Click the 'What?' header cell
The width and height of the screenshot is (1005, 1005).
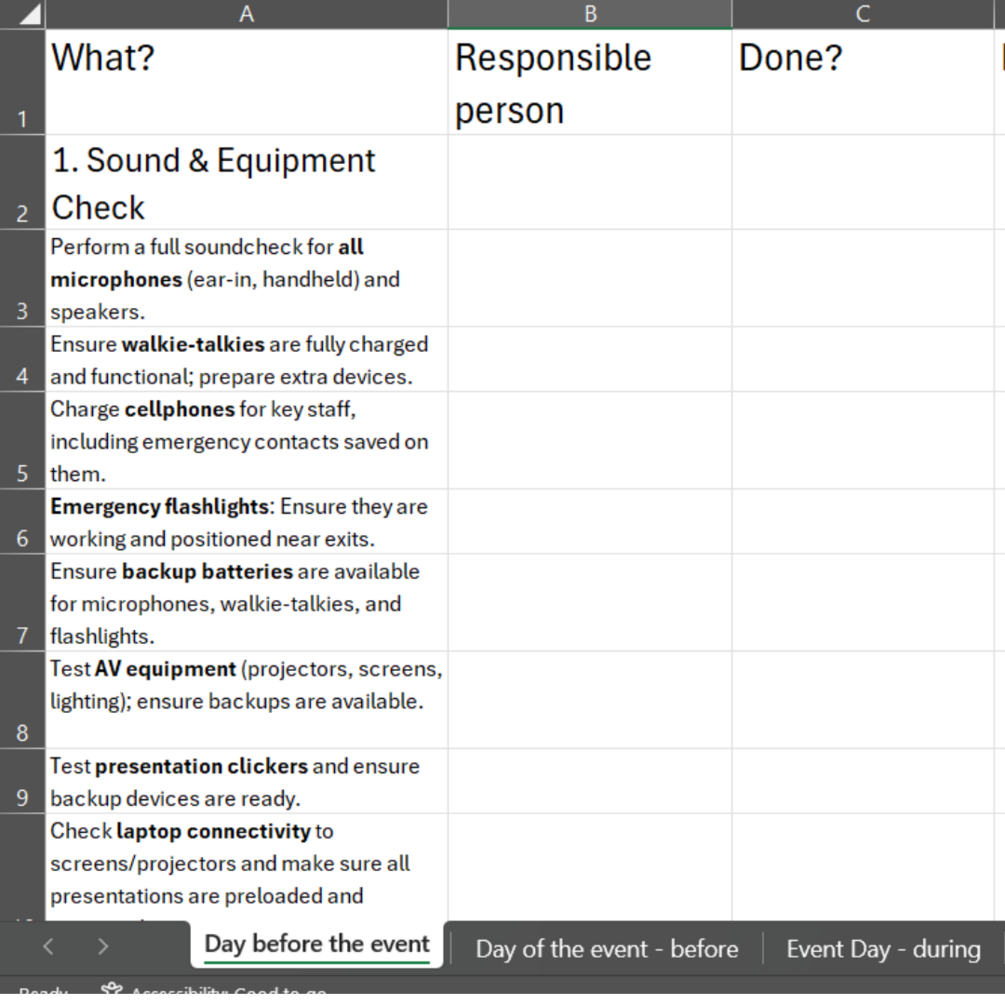point(247,82)
